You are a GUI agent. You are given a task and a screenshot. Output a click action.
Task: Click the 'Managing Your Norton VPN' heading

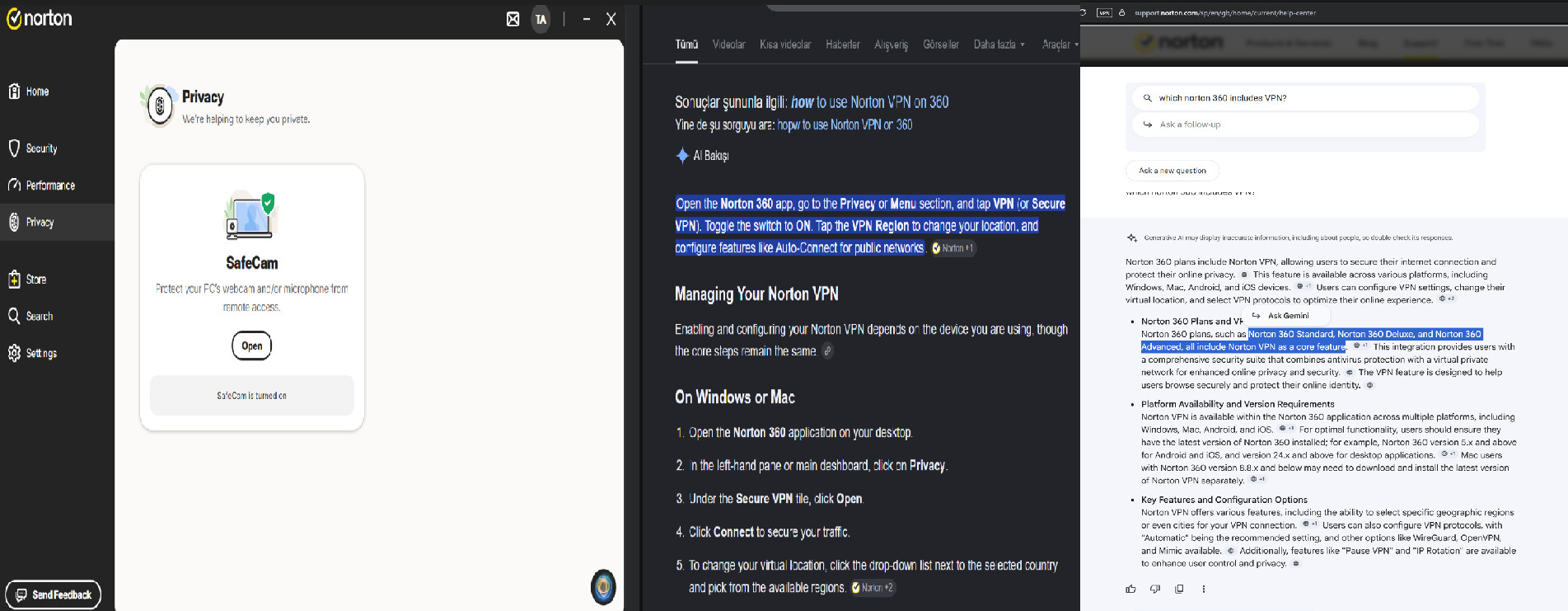click(756, 294)
